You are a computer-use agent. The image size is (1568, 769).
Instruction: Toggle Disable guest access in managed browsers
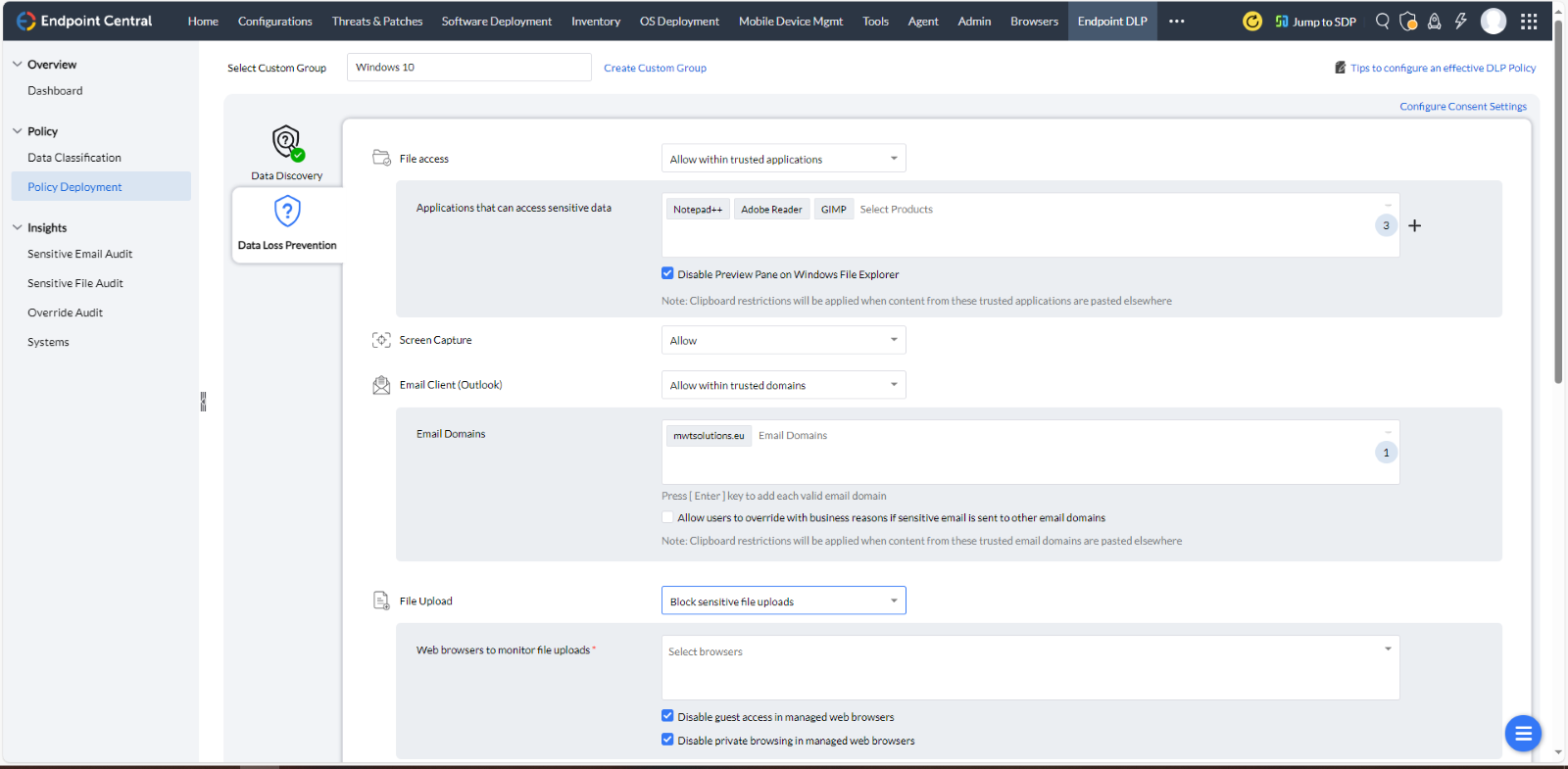pyautogui.click(x=667, y=716)
